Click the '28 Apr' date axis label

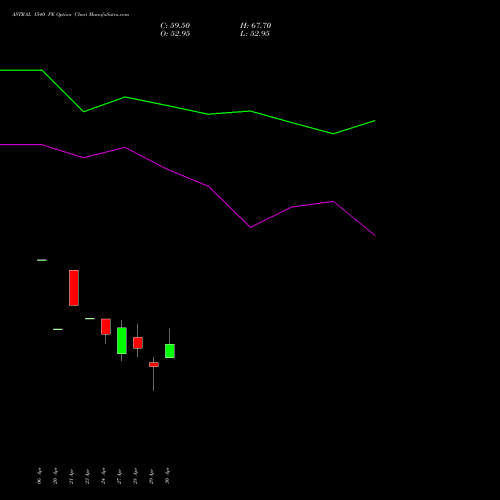pyautogui.click(x=135, y=476)
